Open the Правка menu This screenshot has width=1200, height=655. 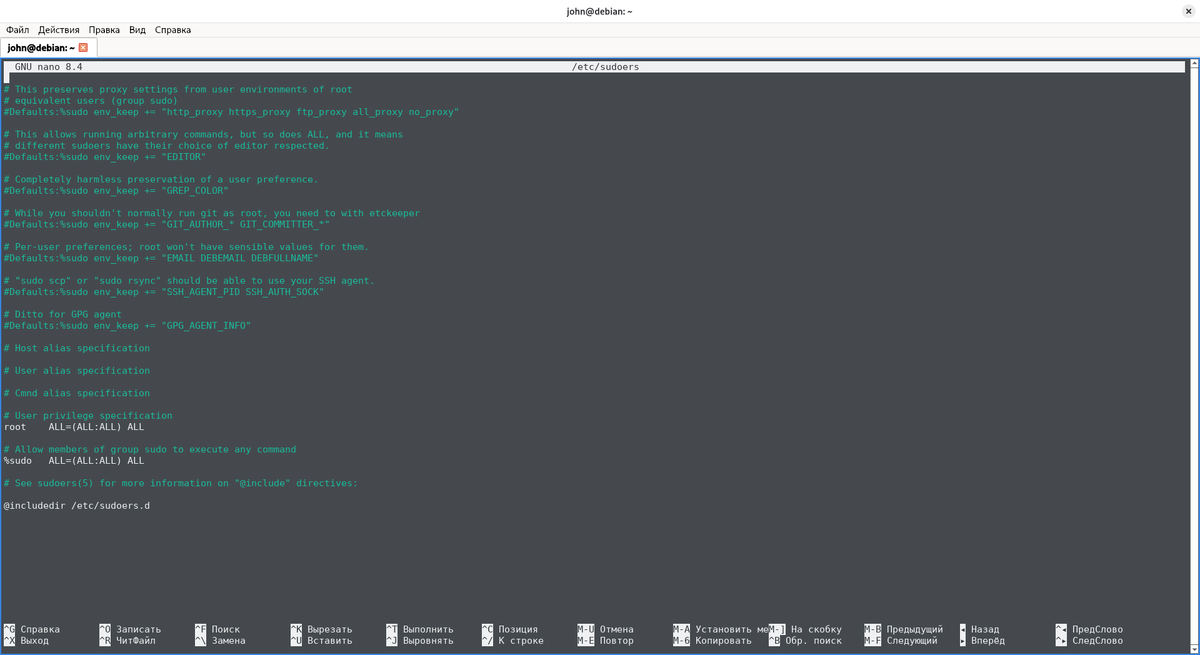point(104,30)
